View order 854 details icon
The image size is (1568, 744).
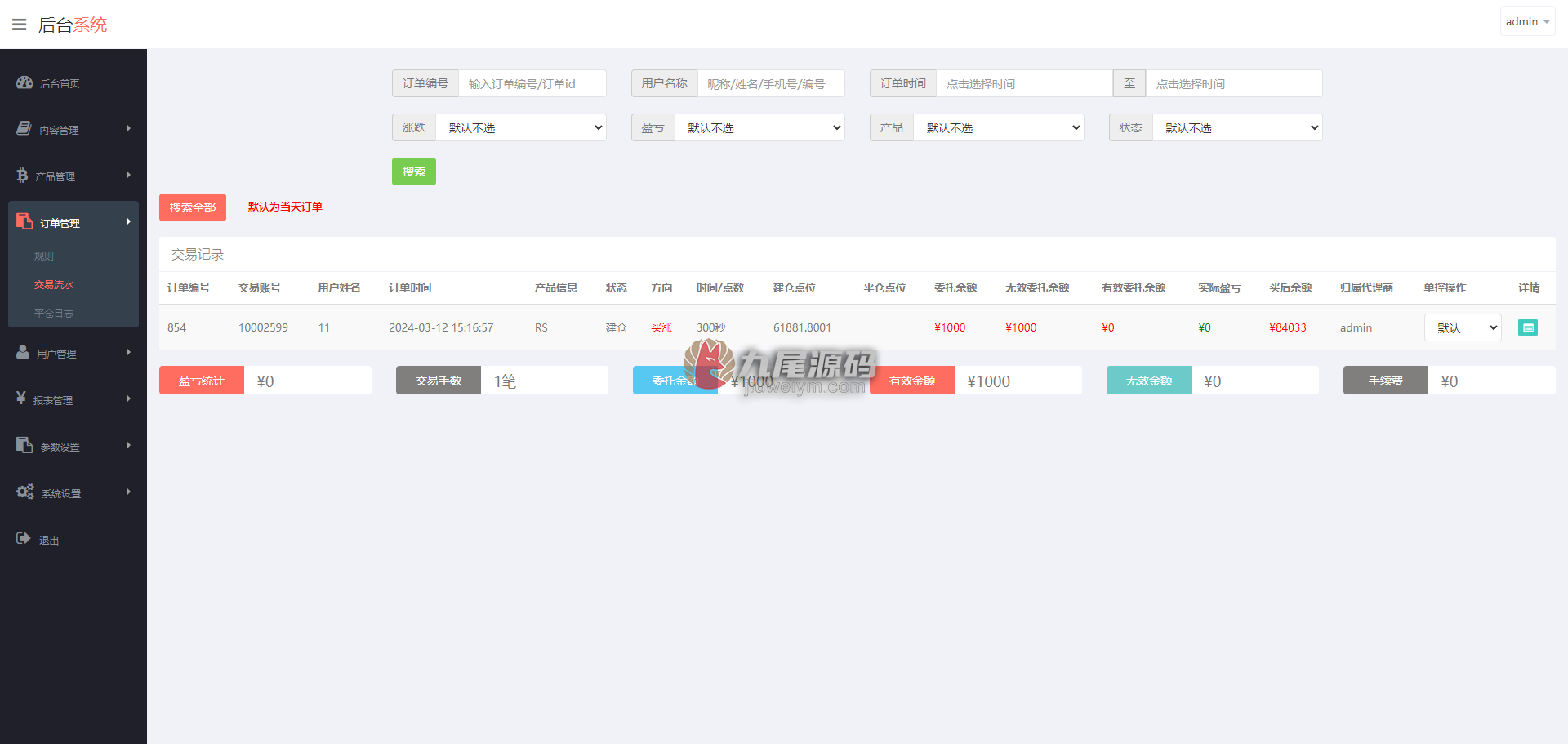pos(1528,327)
